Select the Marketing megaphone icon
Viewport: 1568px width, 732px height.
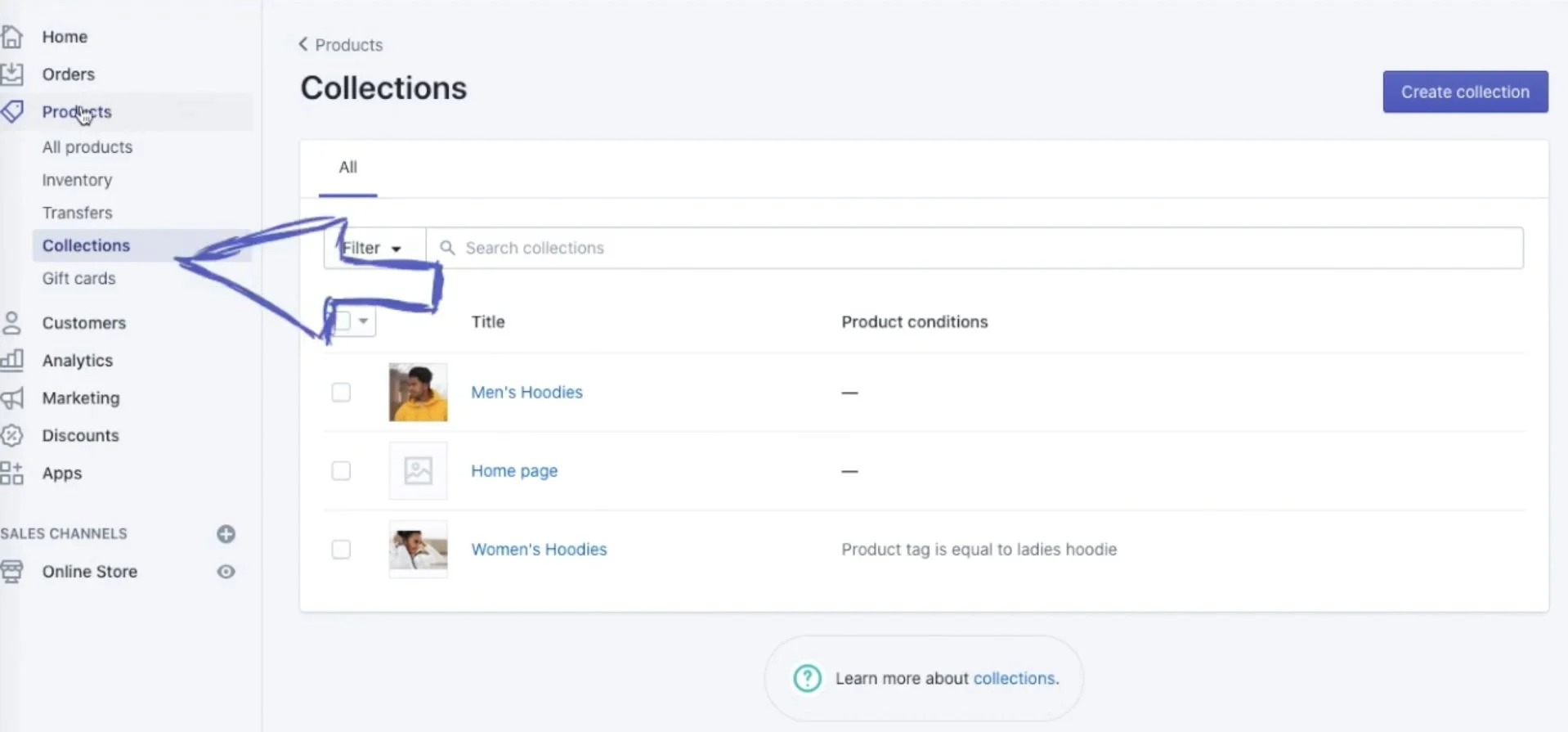[12, 397]
